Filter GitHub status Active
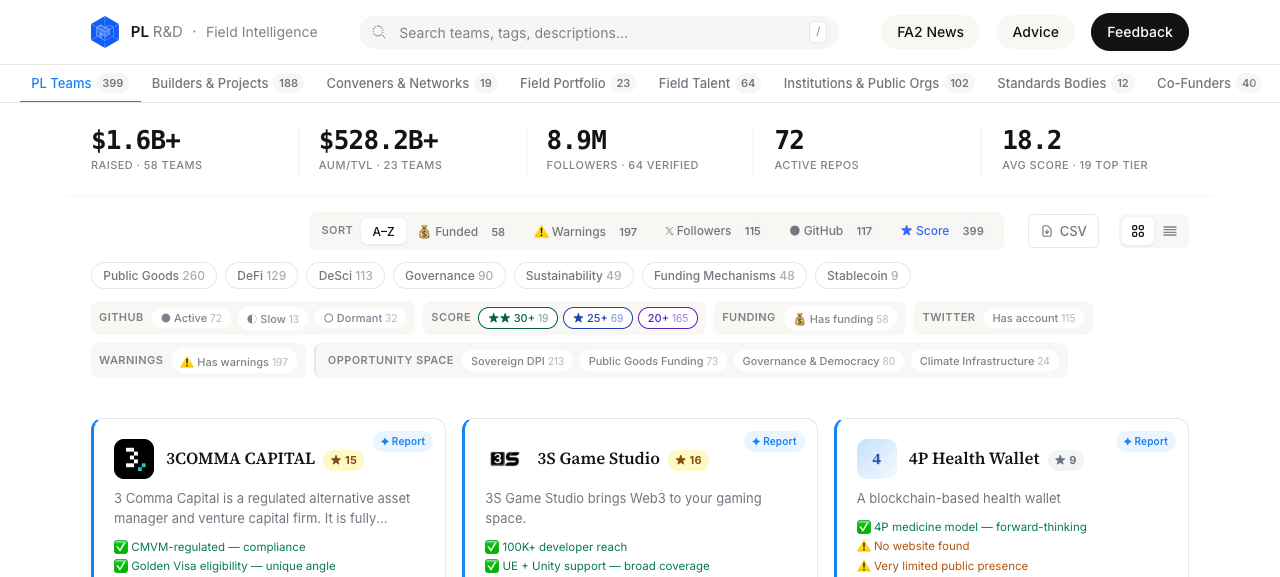The image size is (1280, 577). [192, 318]
